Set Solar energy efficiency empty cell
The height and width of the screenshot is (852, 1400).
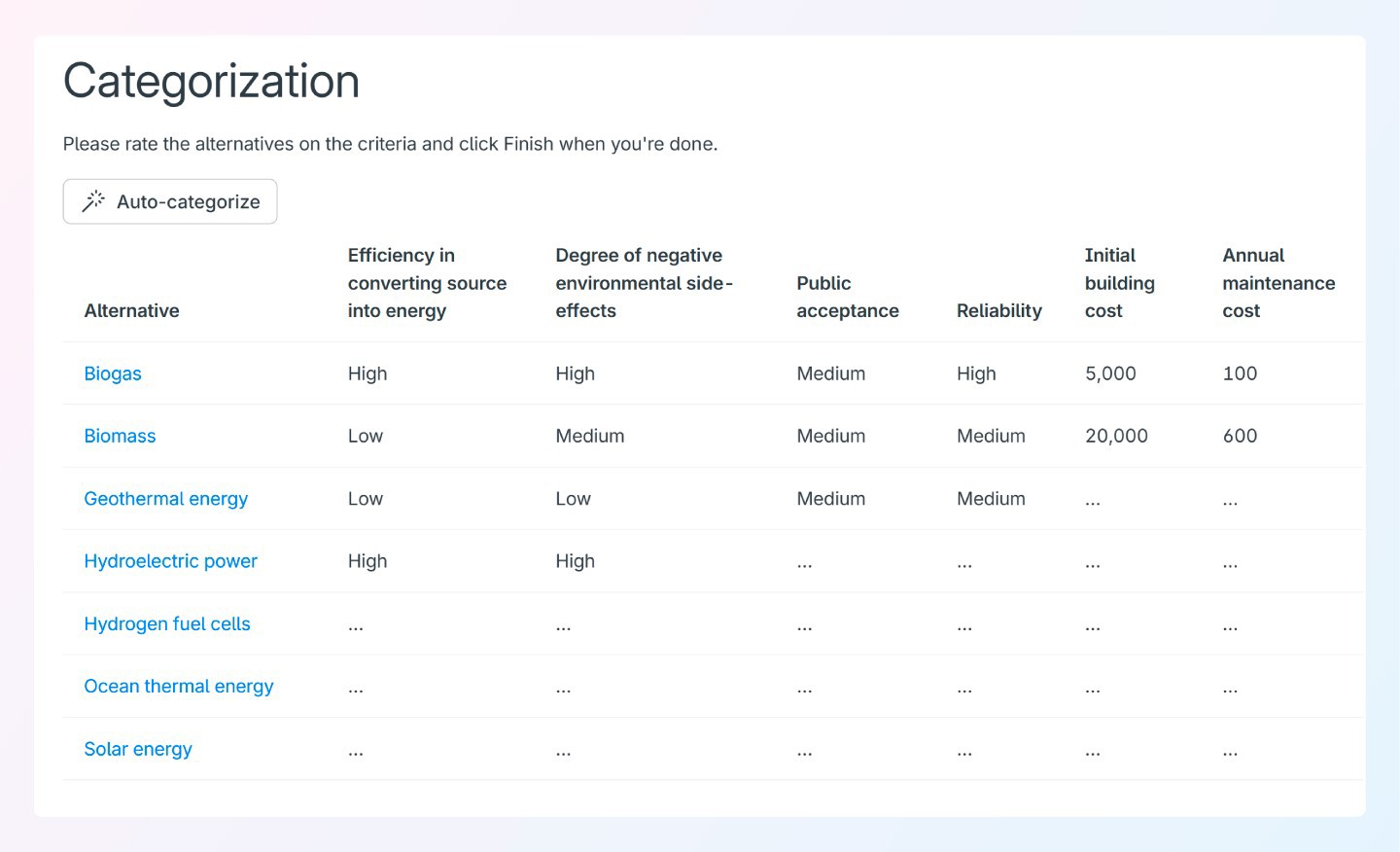click(x=356, y=750)
